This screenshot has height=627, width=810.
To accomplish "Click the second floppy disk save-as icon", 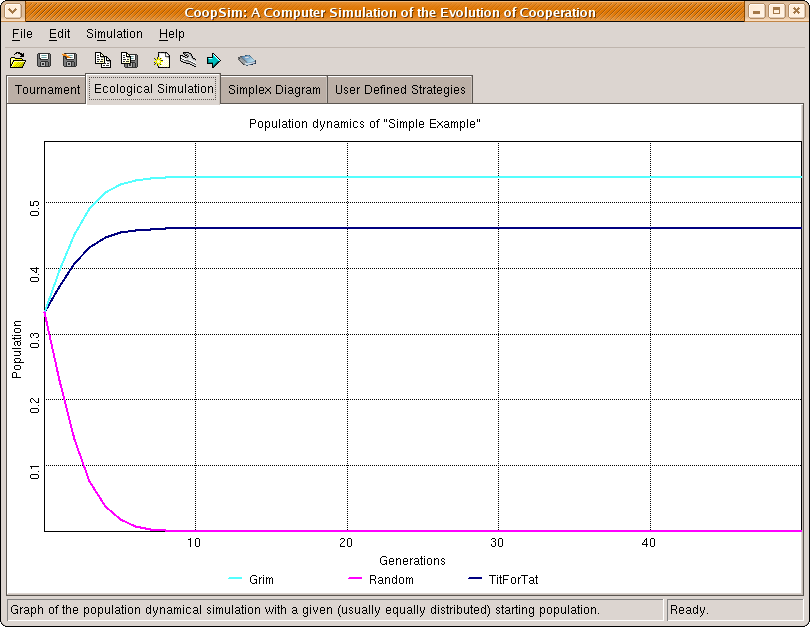I will click(x=70, y=61).
